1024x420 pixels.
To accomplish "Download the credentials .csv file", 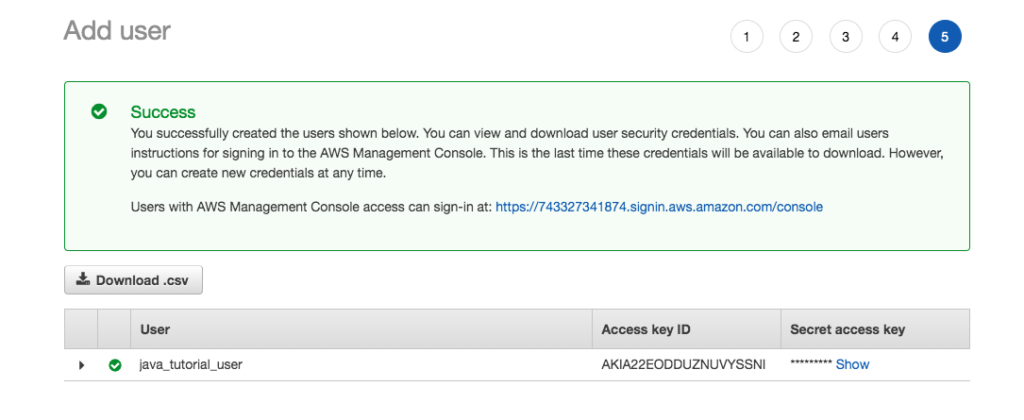I will (133, 280).
